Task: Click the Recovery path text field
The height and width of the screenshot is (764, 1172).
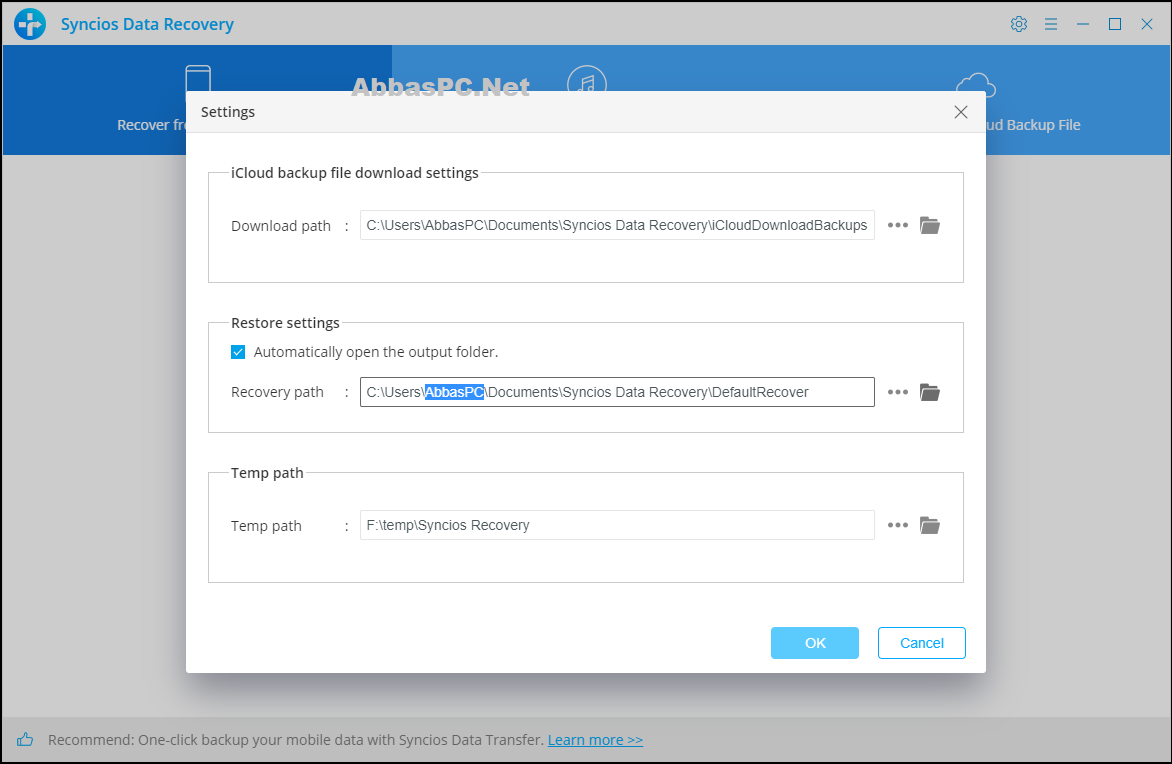Action: pos(617,392)
